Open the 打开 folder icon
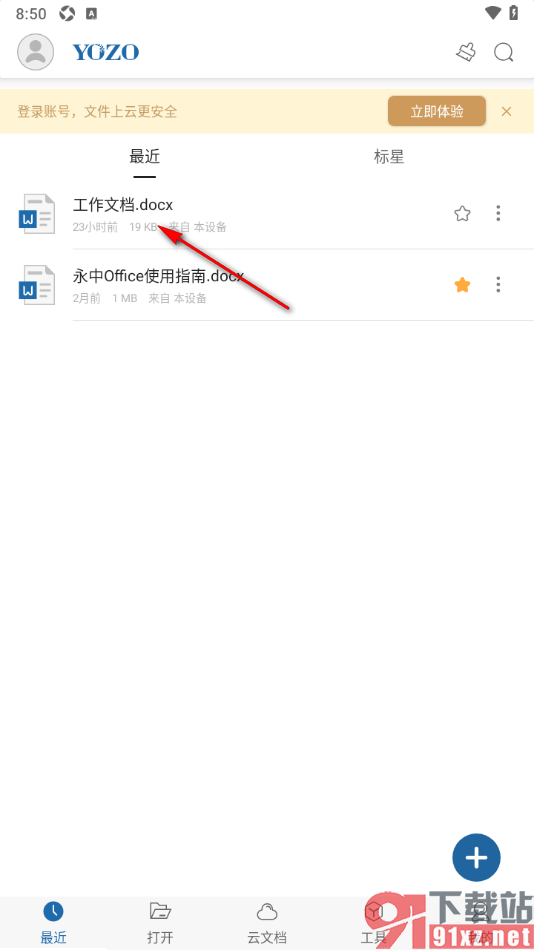The height and width of the screenshot is (950, 534). [160, 911]
